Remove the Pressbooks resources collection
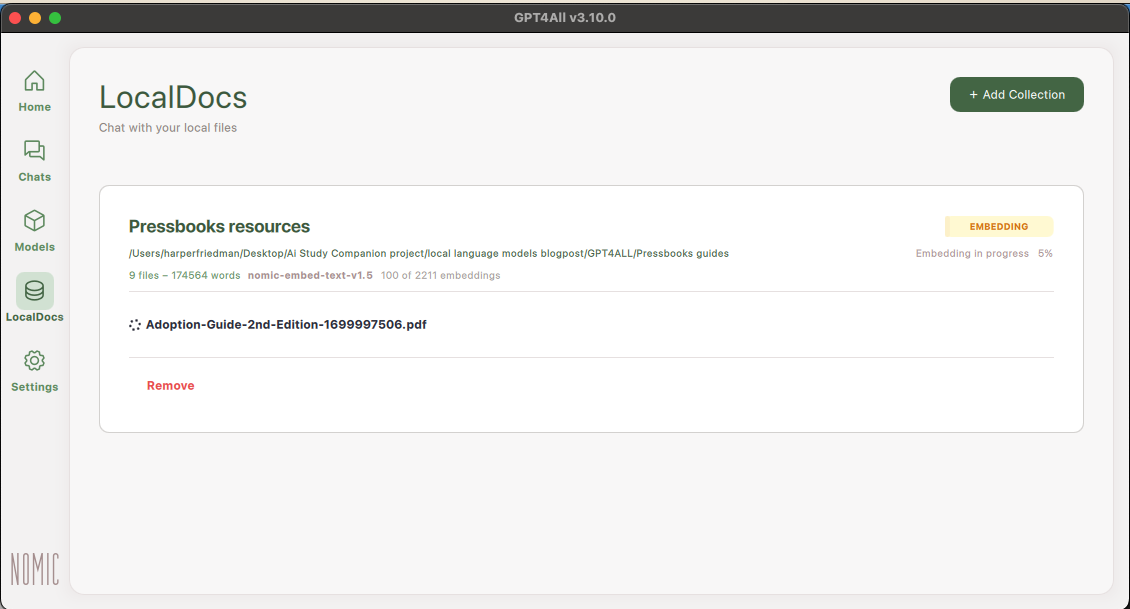The height and width of the screenshot is (609, 1130). click(170, 386)
